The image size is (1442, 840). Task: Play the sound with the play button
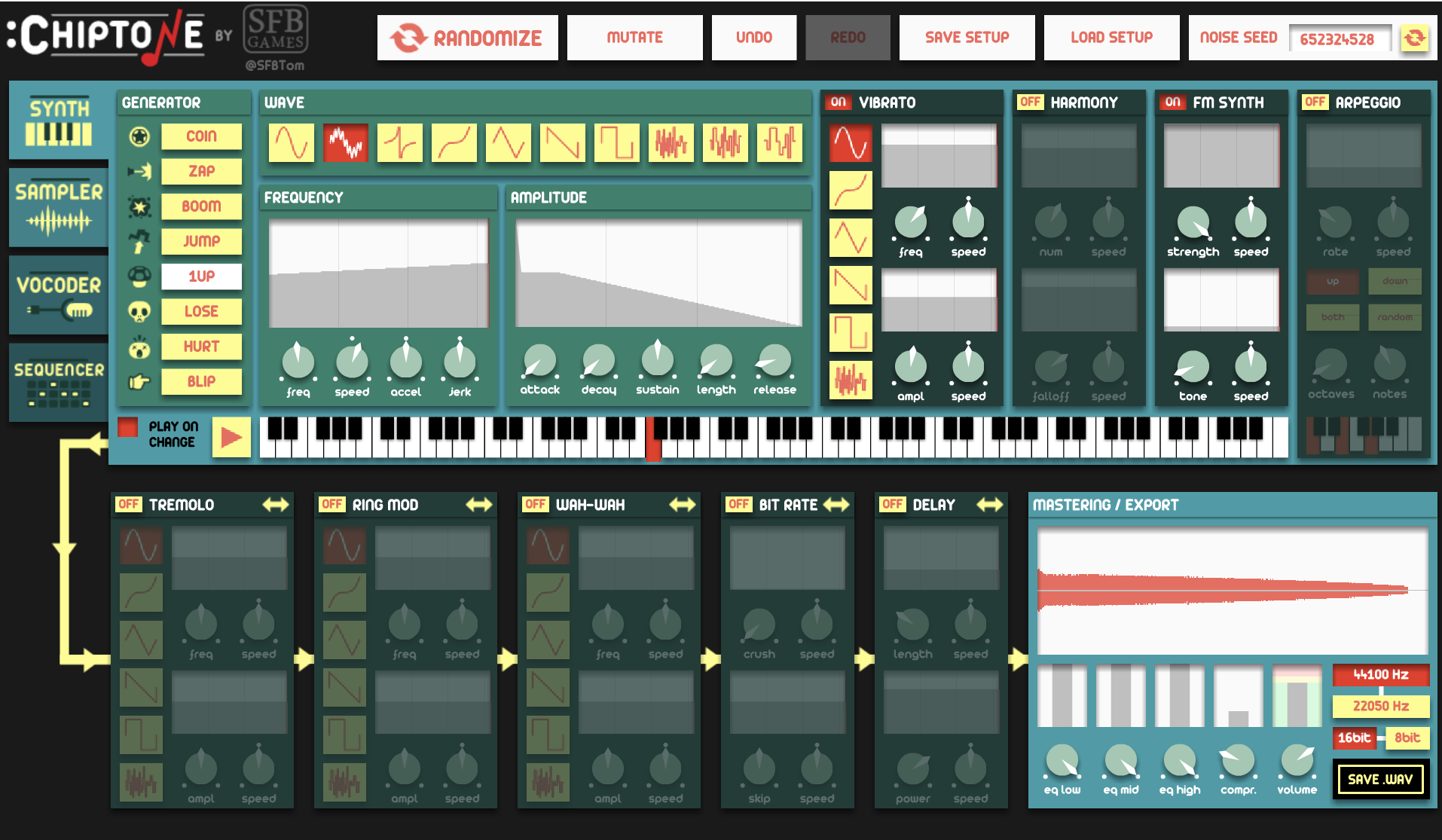[232, 437]
